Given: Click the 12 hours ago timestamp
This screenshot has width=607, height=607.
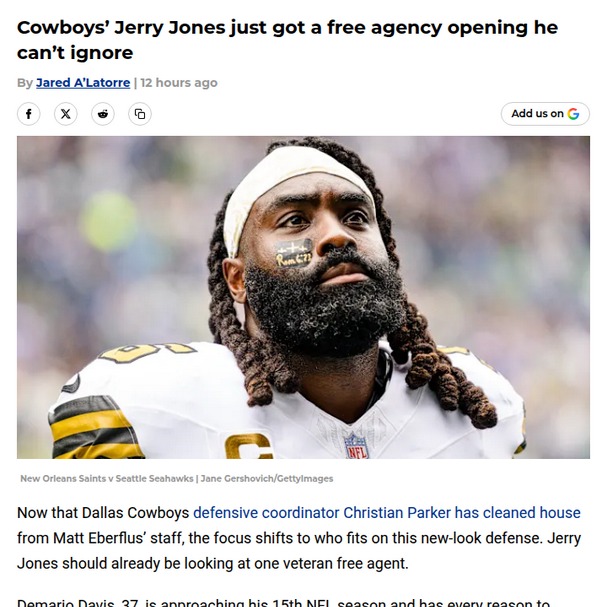Looking at the screenshot, I should pos(179,82).
